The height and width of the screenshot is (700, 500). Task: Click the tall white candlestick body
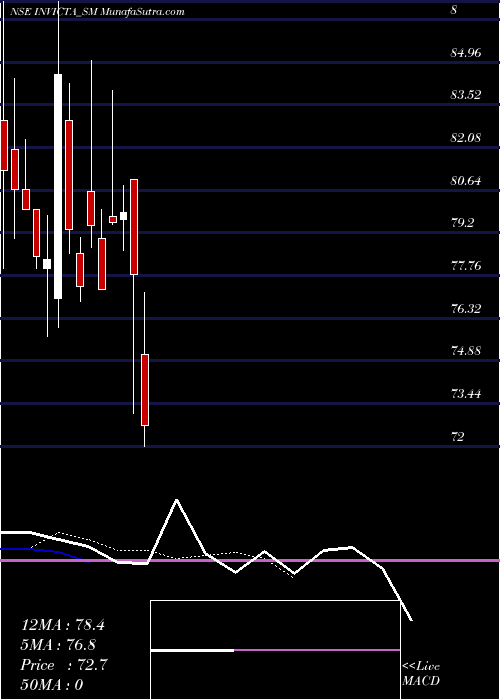point(58,186)
